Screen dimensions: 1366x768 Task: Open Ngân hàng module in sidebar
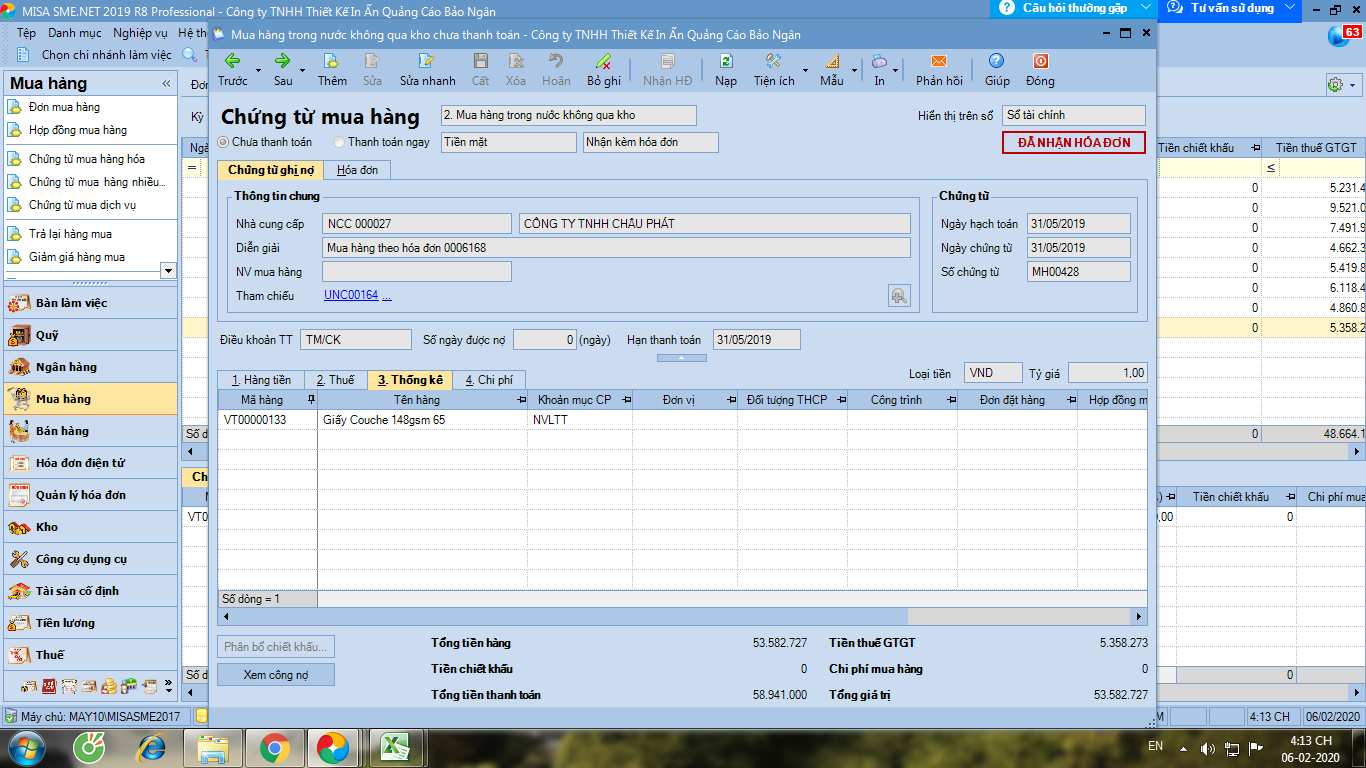[x=91, y=367]
